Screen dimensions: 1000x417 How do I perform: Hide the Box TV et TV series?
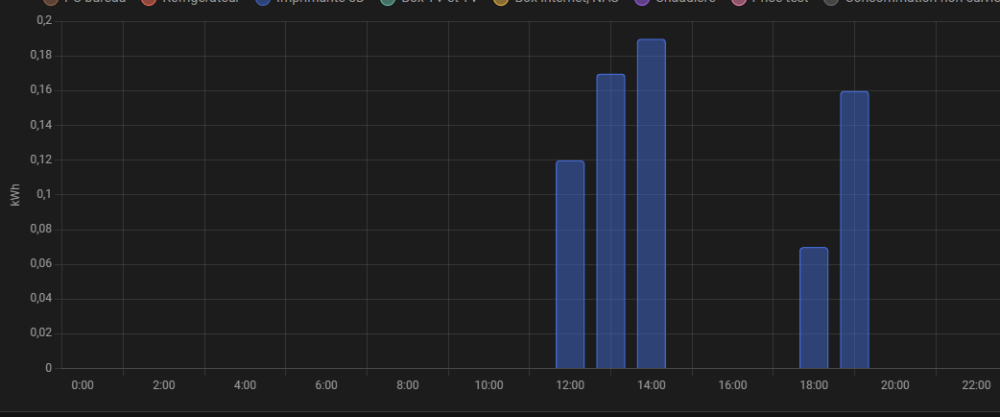[x=430, y=1]
